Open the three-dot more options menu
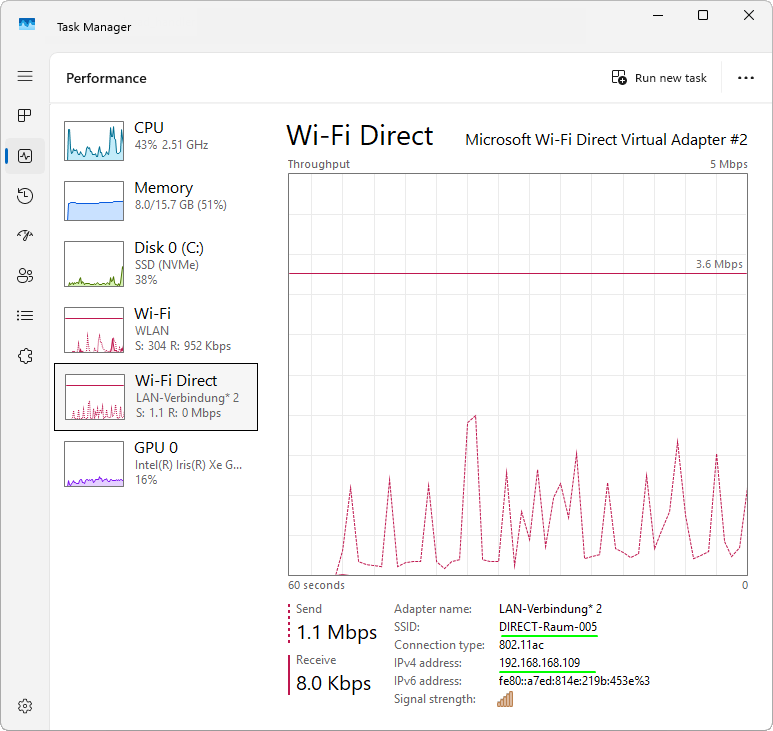The image size is (773, 731). [745, 78]
